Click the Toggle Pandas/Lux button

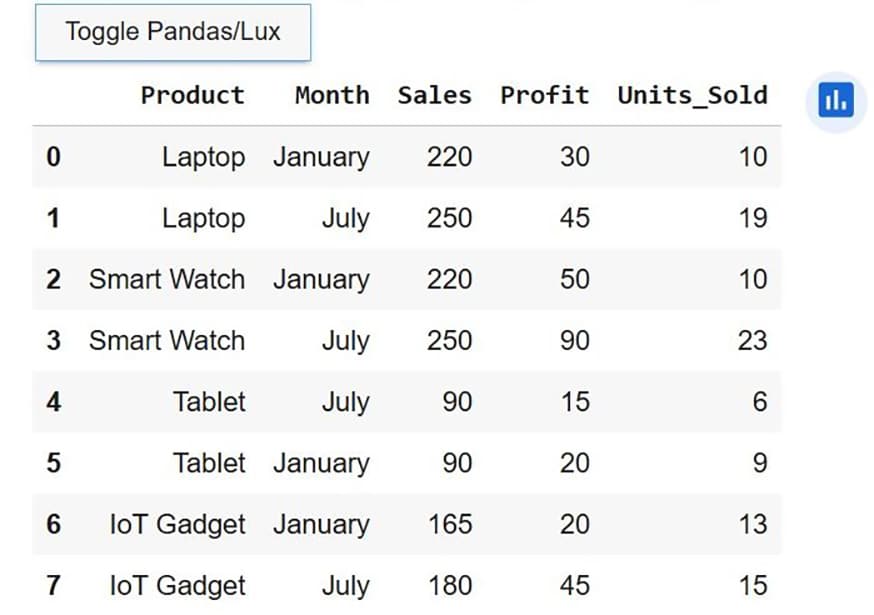[x=173, y=32]
